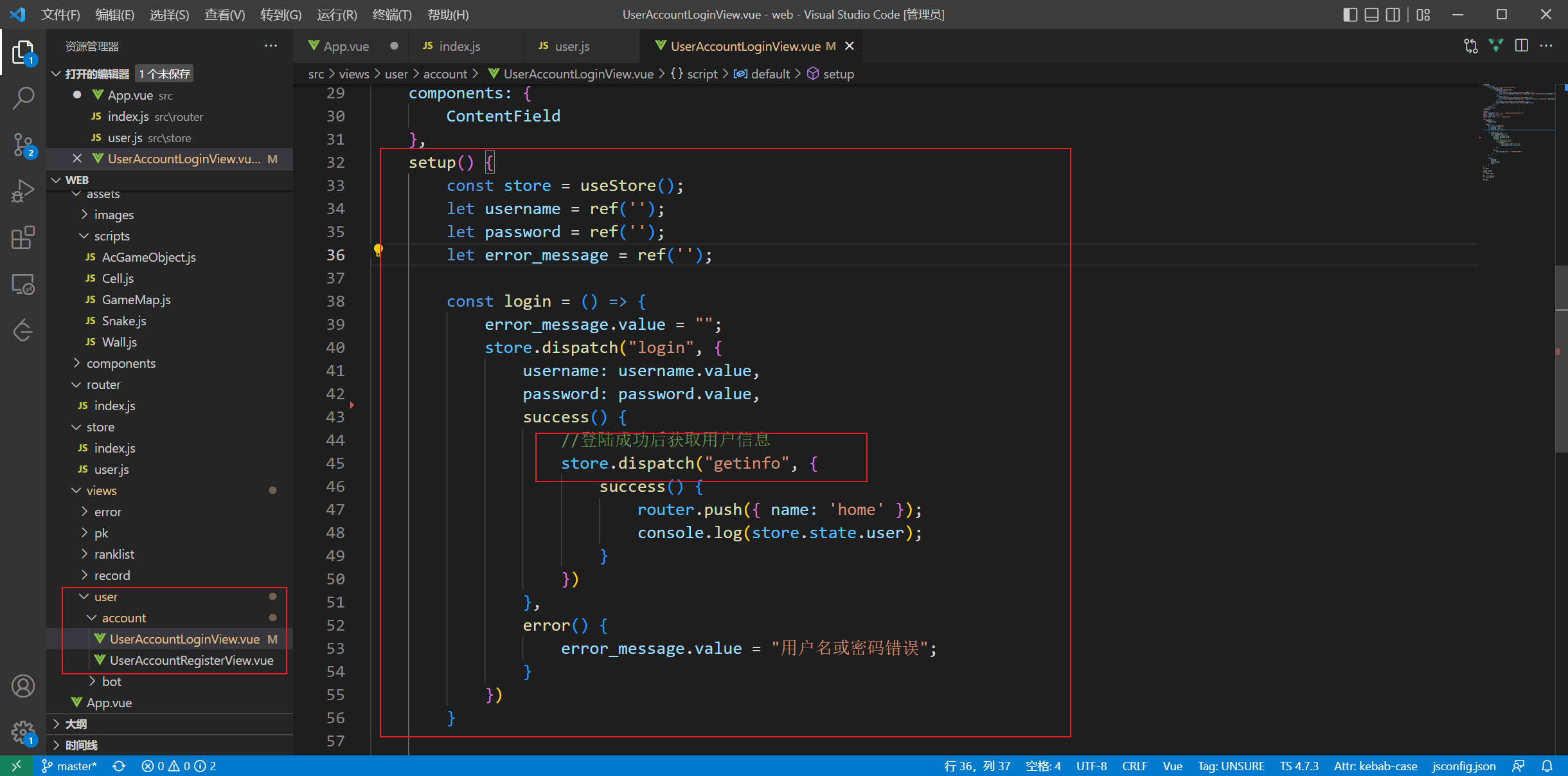The image size is (1568, 776).
Task: Click the UTF-8 encoding indicator
Action: [x=1091, y=766]
